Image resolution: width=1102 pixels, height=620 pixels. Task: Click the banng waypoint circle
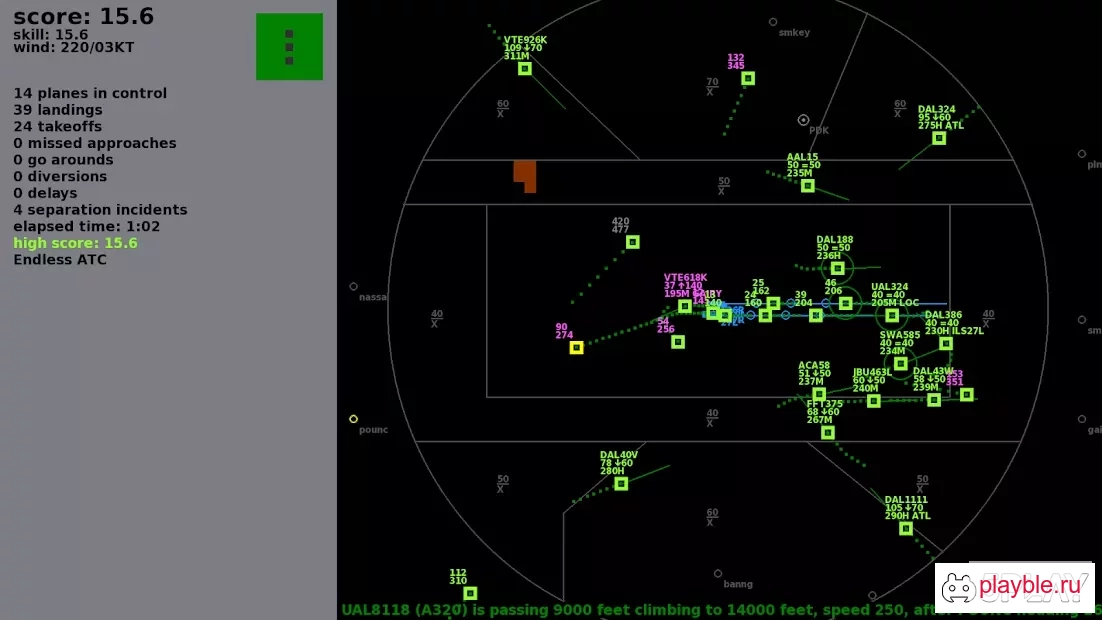(718, 574)
